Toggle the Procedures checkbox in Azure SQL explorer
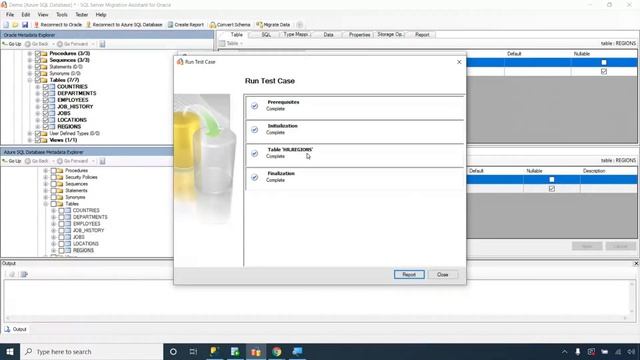 pyautogui.click(x=53, y=171)
